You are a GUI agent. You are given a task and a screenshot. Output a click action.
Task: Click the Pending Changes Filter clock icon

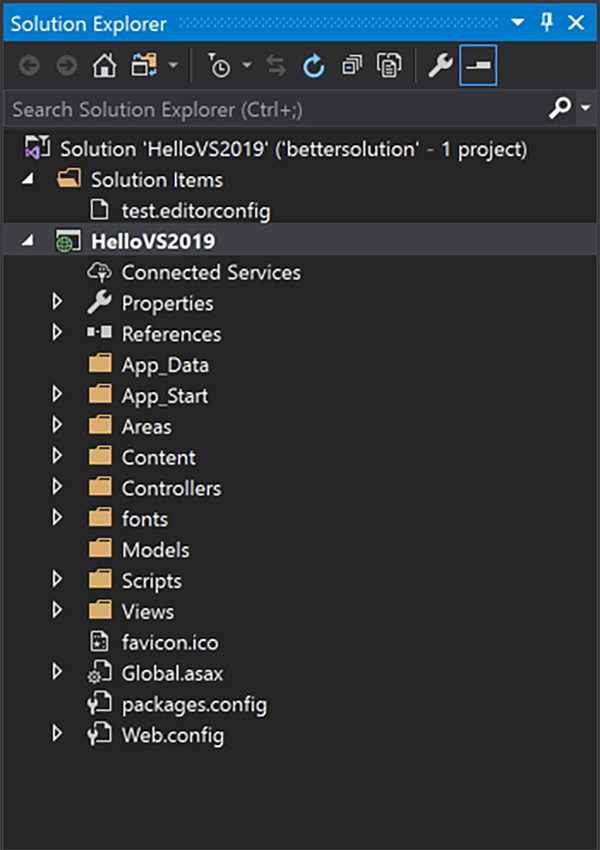tap(219, 66)
